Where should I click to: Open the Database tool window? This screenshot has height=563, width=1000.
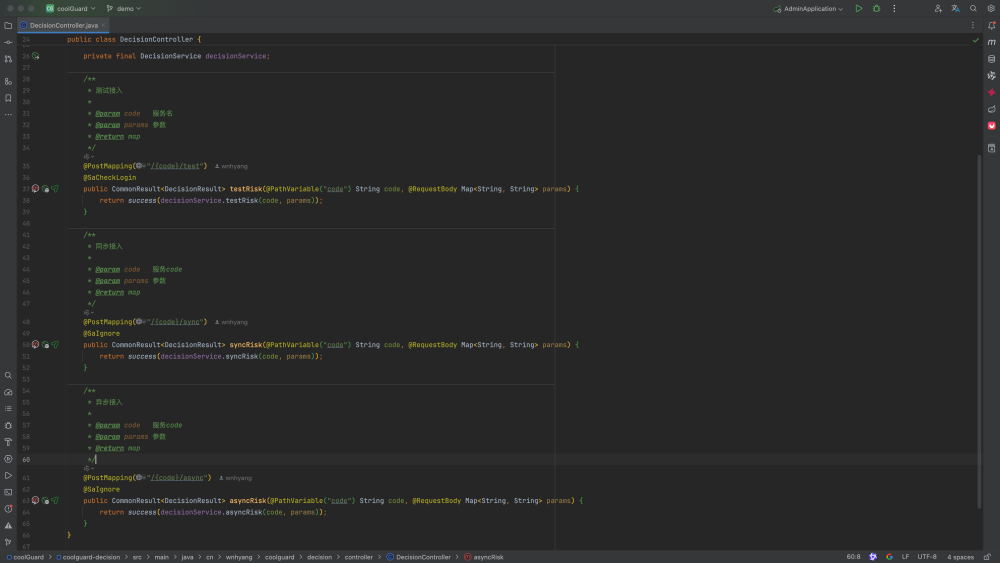point(991,59)
